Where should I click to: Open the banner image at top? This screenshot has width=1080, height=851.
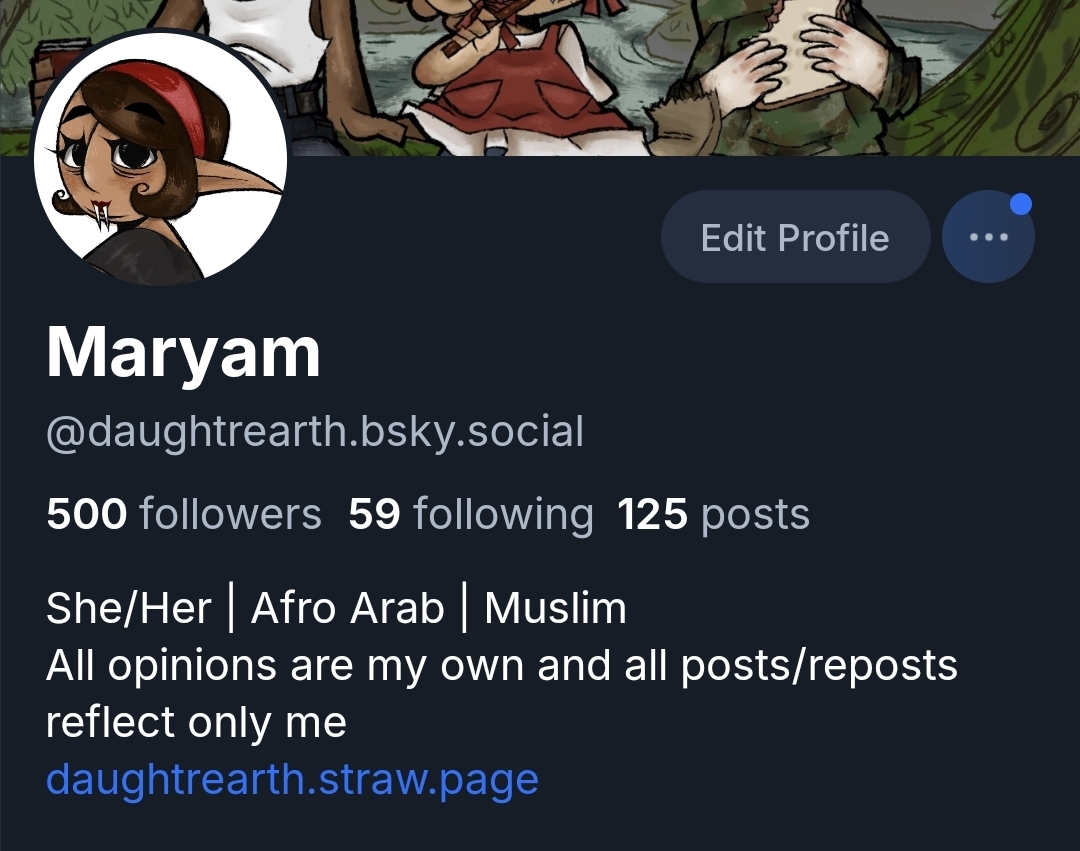pos(540,78)
